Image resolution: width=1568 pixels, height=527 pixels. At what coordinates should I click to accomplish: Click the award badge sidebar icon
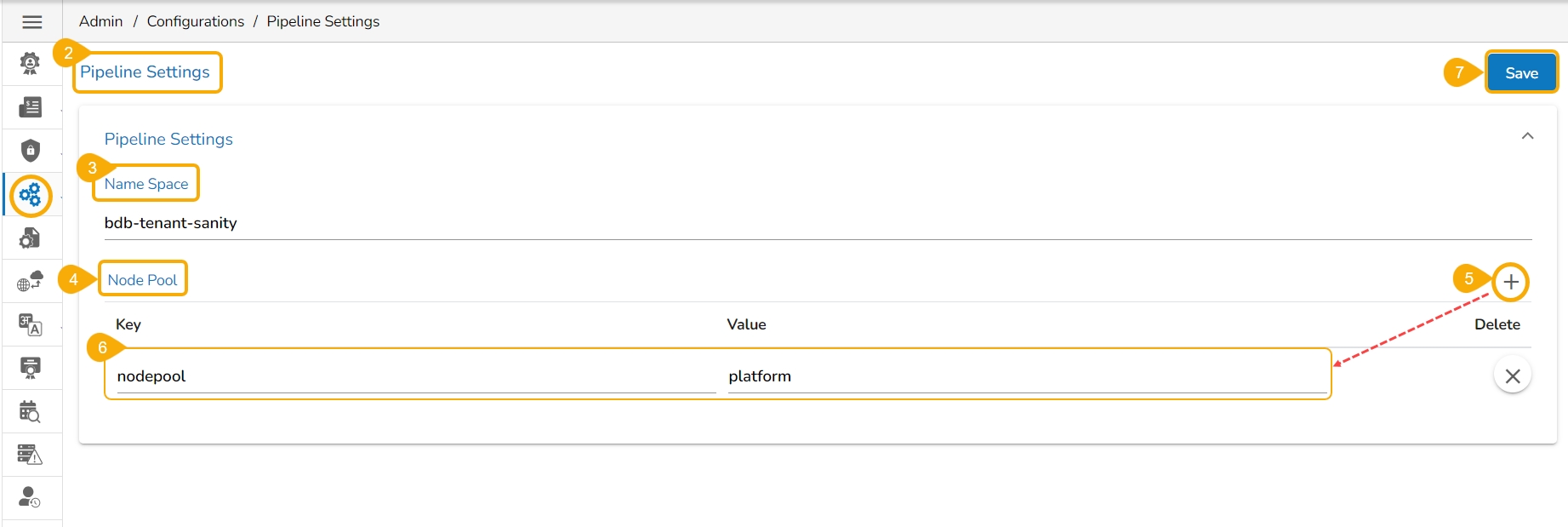tap(30, 63)
